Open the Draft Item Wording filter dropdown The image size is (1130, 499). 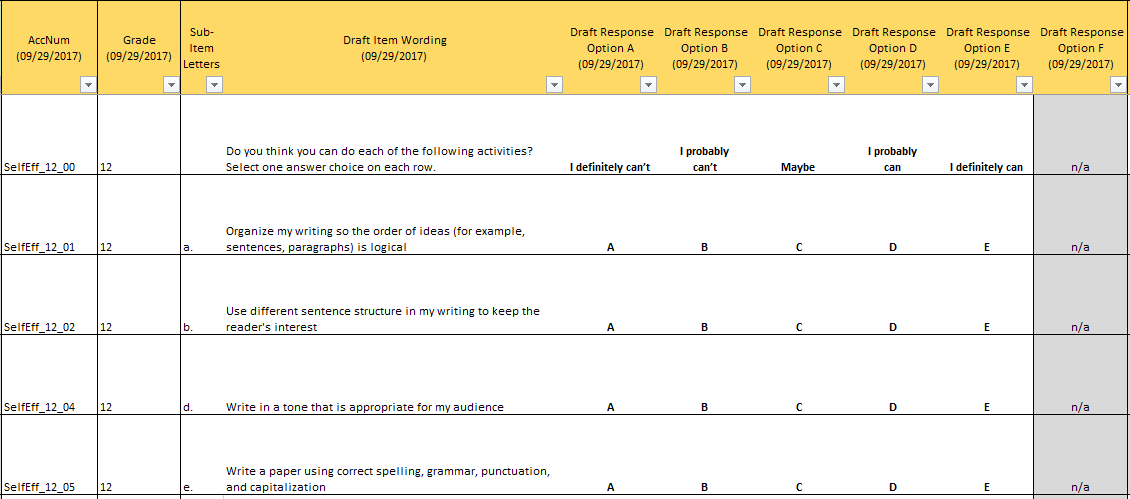click(555, 86)
